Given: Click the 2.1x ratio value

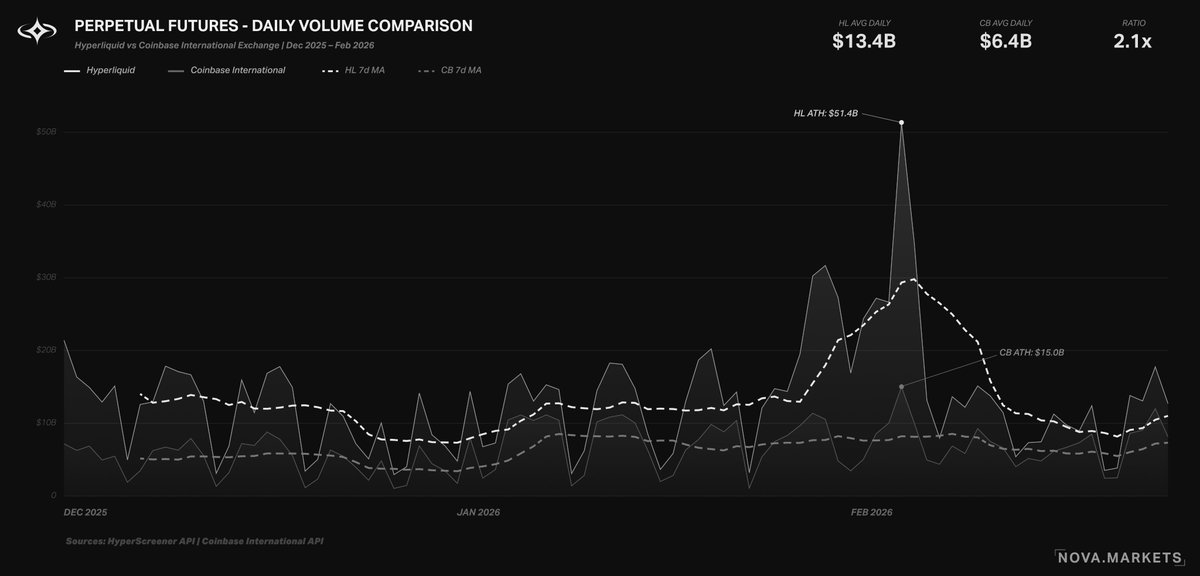Looking at the screenshot, I should coord(1134,41).
